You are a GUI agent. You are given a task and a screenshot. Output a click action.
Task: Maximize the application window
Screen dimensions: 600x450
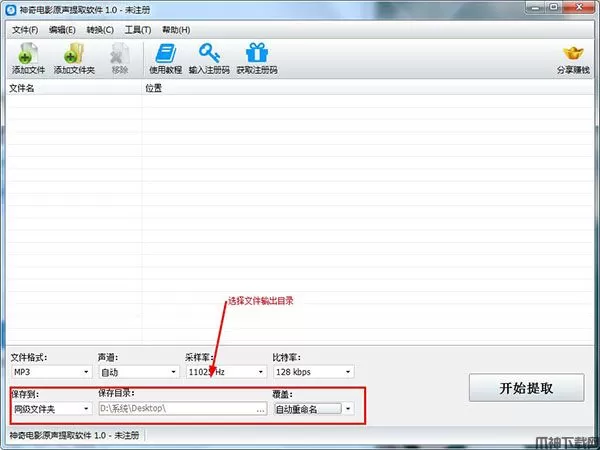(x=554, y=8)
